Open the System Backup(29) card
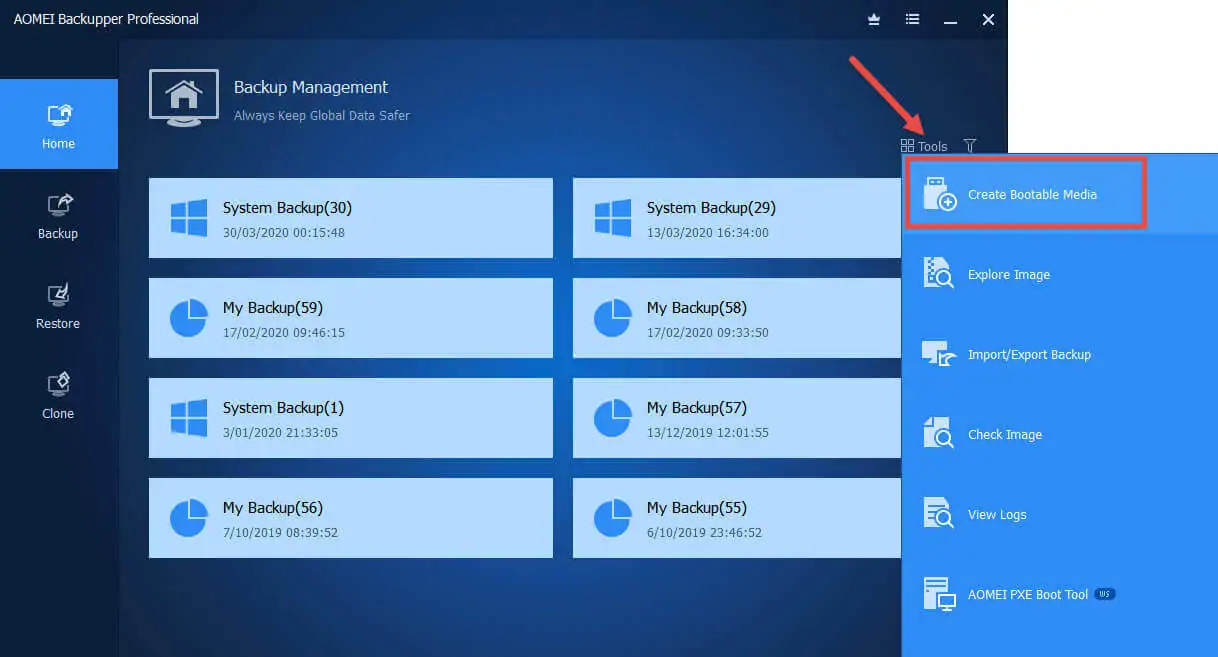The width and height of the screenshot is (1218, 657). click(736, 218)
